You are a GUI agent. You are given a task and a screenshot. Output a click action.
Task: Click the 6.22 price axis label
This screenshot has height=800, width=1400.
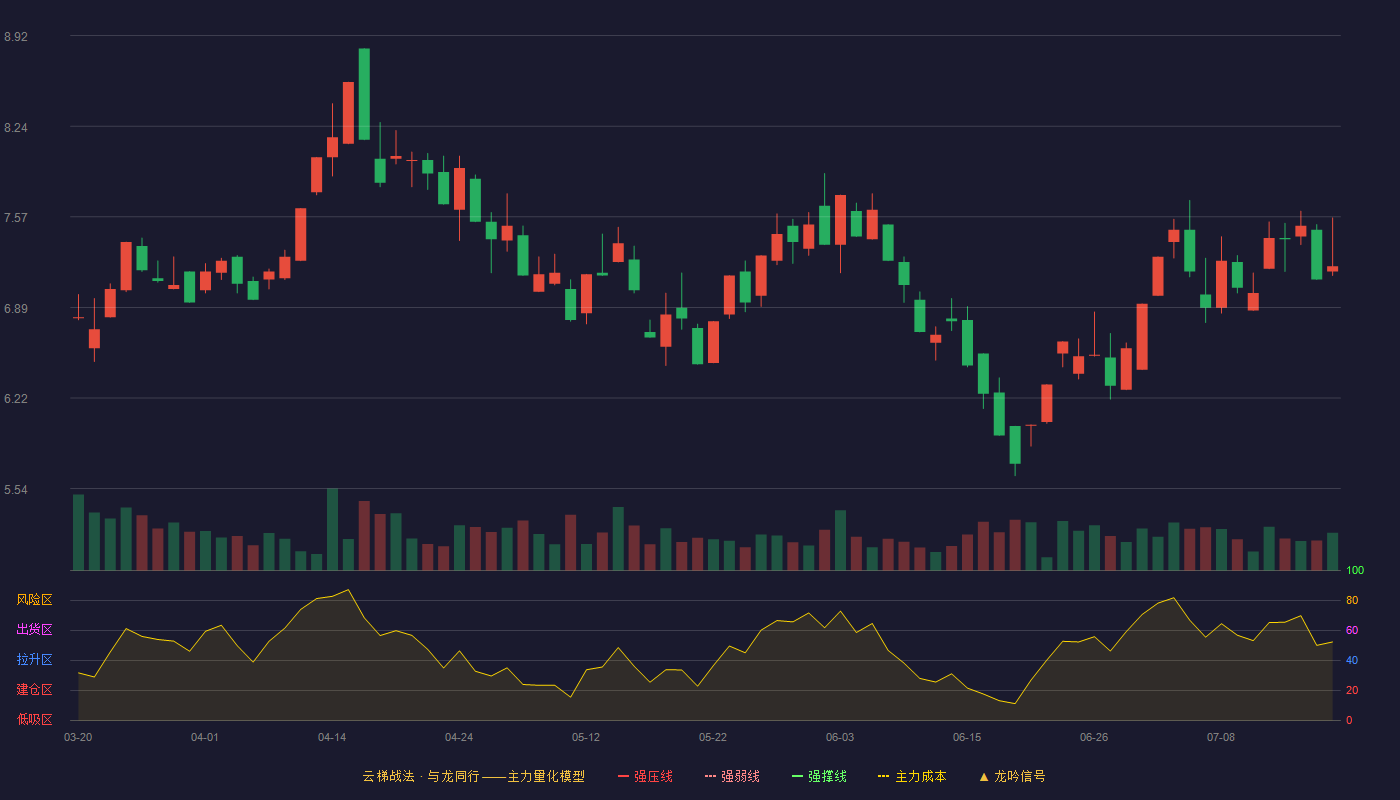(x=16, y=399)
